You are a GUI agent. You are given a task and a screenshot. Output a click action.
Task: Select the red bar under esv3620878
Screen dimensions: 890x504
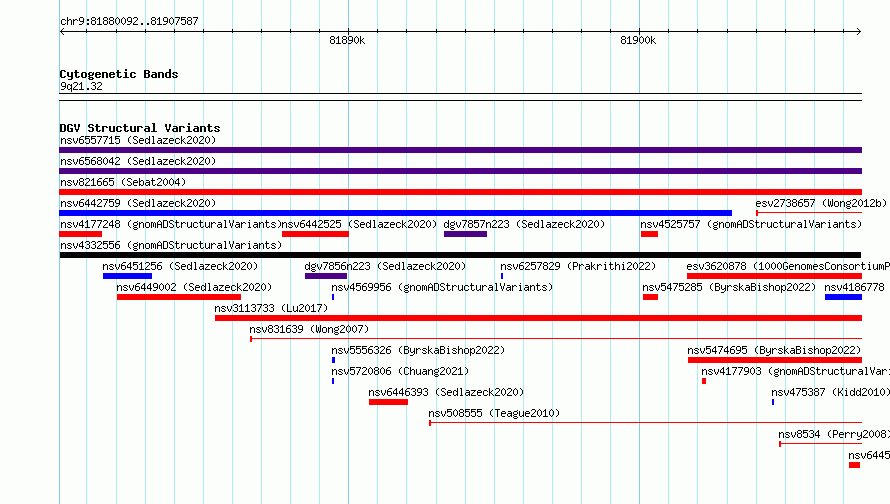pyautogui.click(x=774, y=276)
